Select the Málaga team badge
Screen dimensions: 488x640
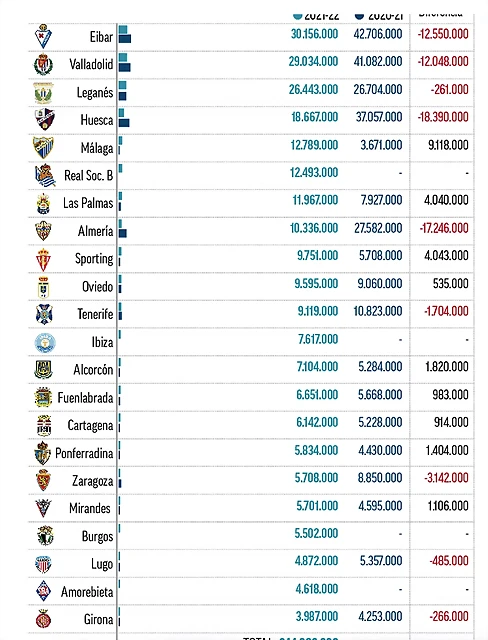pyautogui.click(x=43, y=147)
